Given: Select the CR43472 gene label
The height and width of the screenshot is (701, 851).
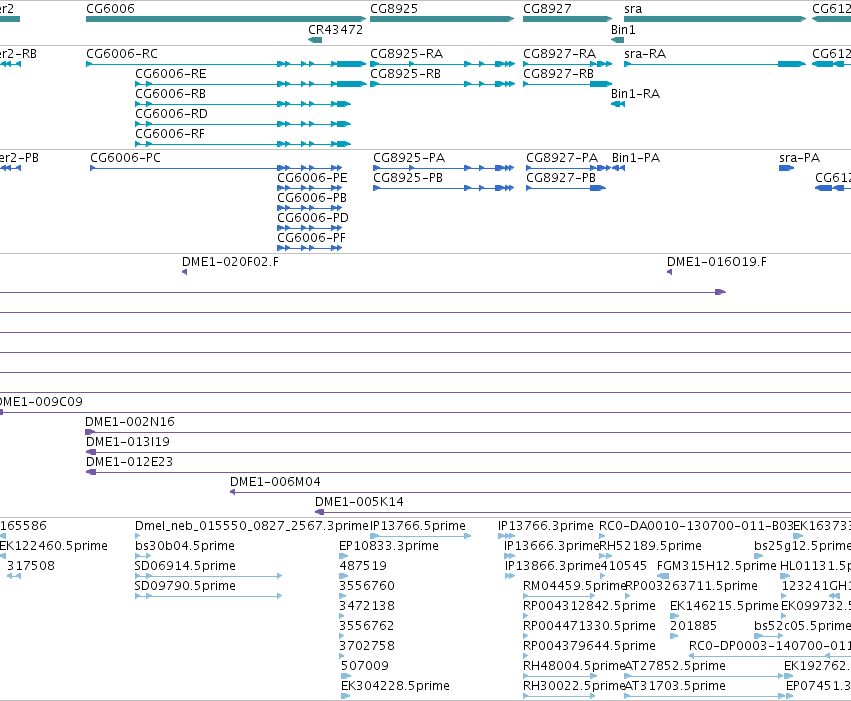Looking at the screenshot, I should pyautogui.click(x=335, y=30).
